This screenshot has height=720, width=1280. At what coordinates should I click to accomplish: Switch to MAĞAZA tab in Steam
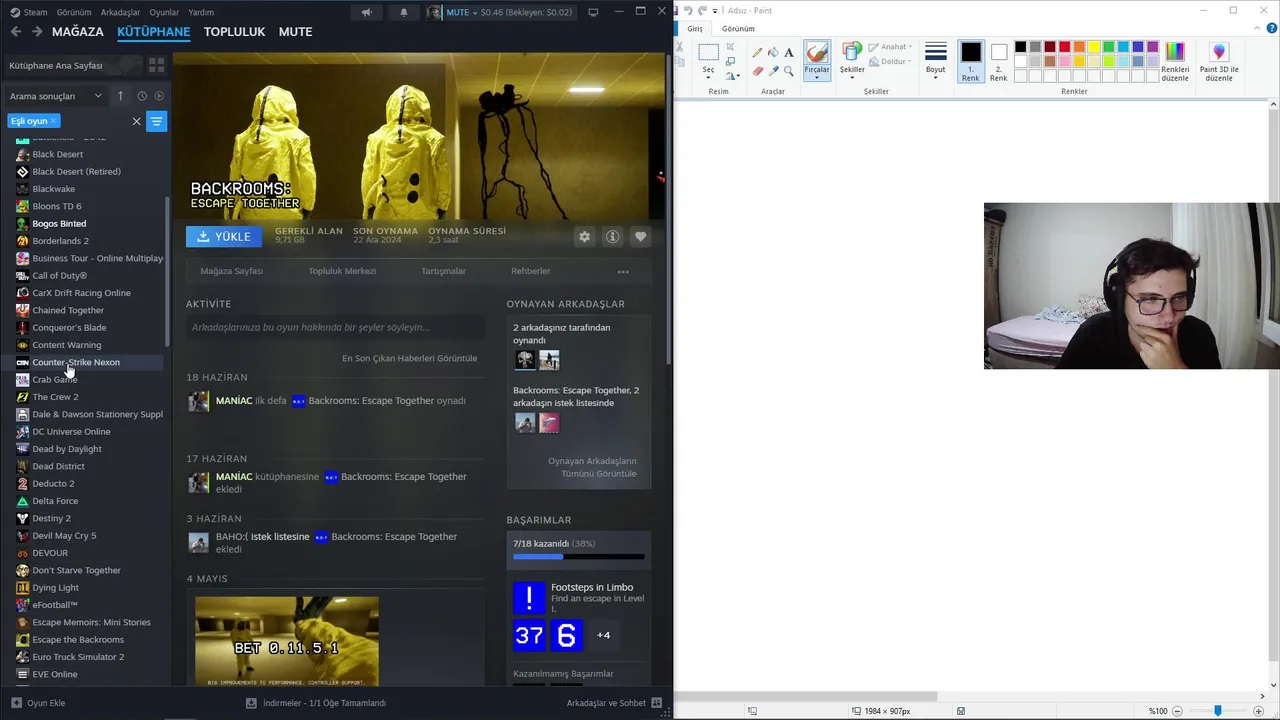pos(78,32)
